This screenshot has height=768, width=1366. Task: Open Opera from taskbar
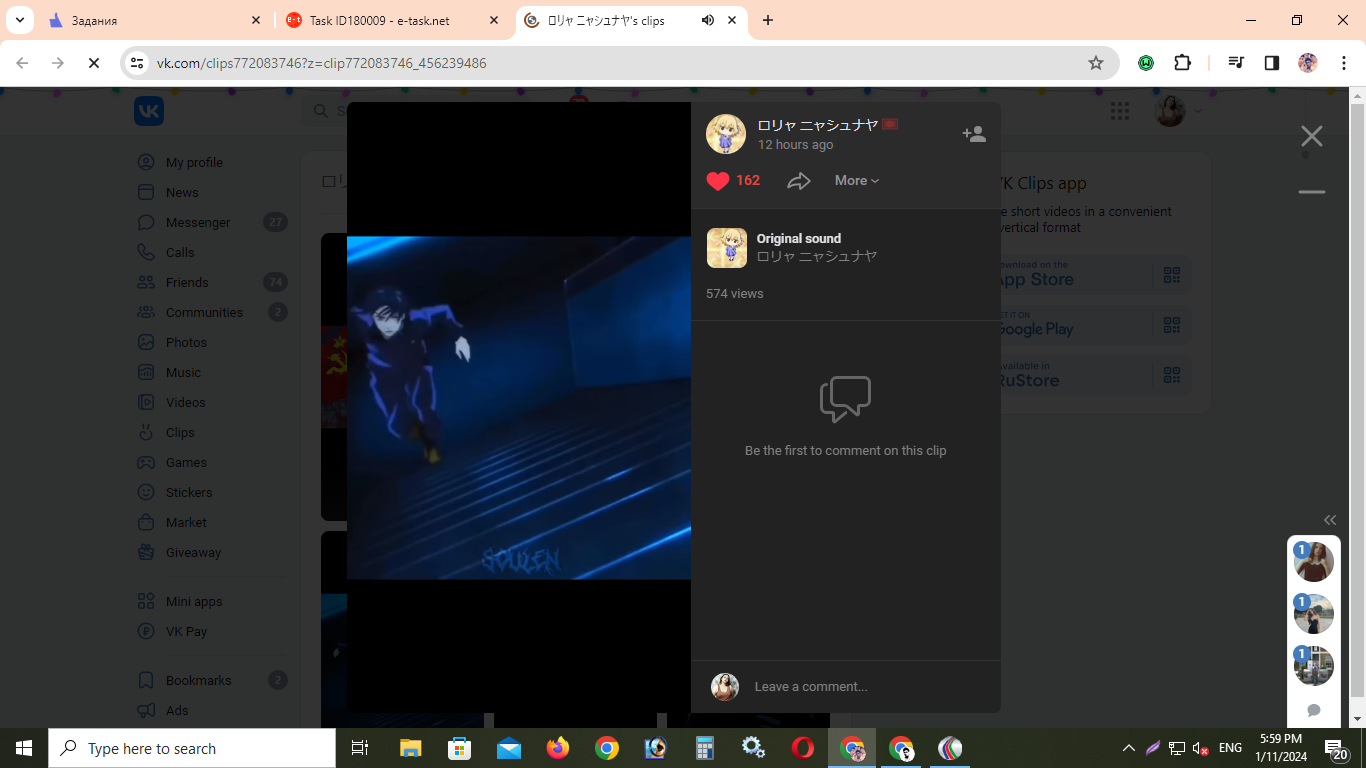pos(803,748)
